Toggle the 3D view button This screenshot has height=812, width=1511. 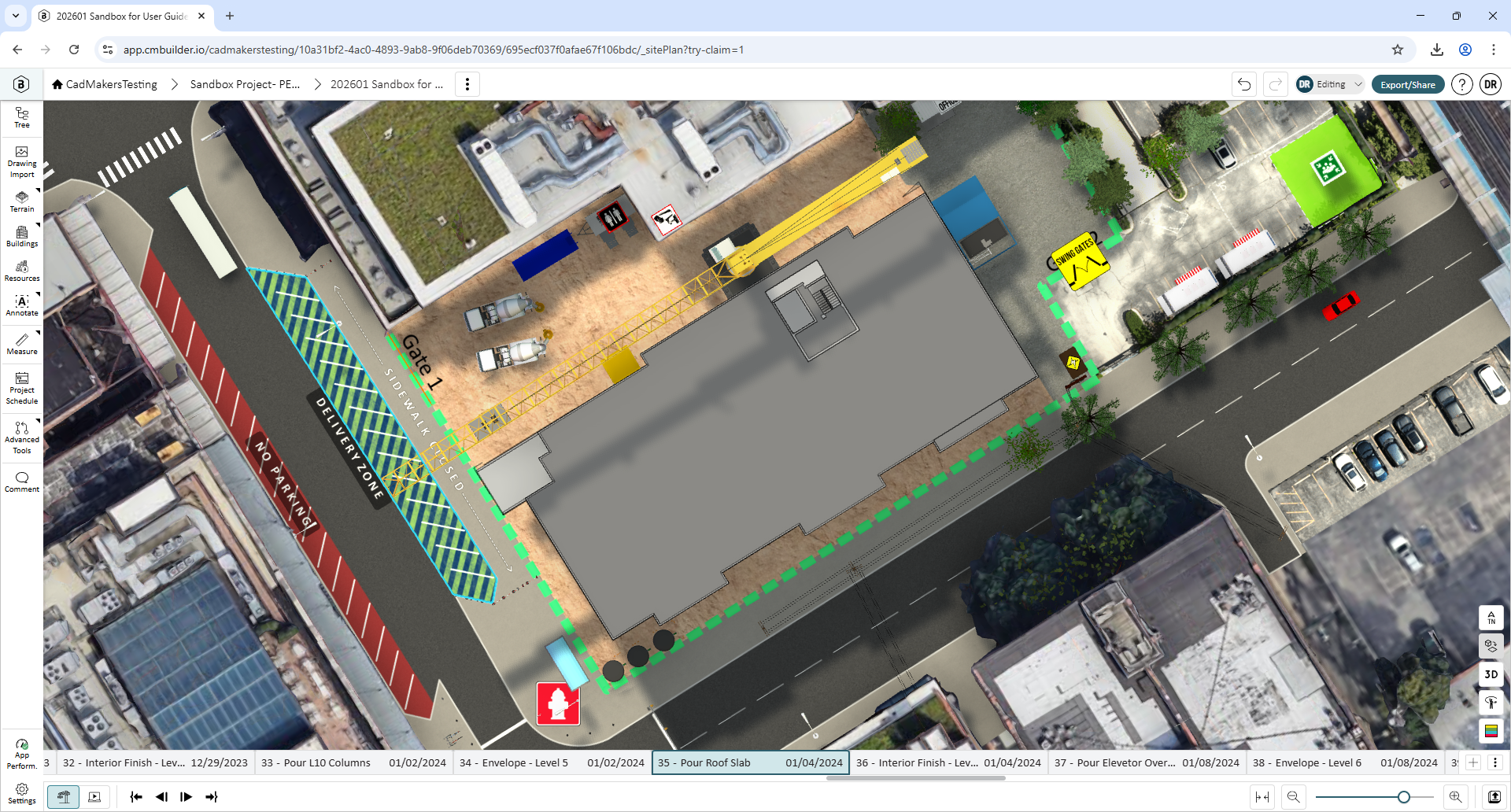(x=1491, y=674)
